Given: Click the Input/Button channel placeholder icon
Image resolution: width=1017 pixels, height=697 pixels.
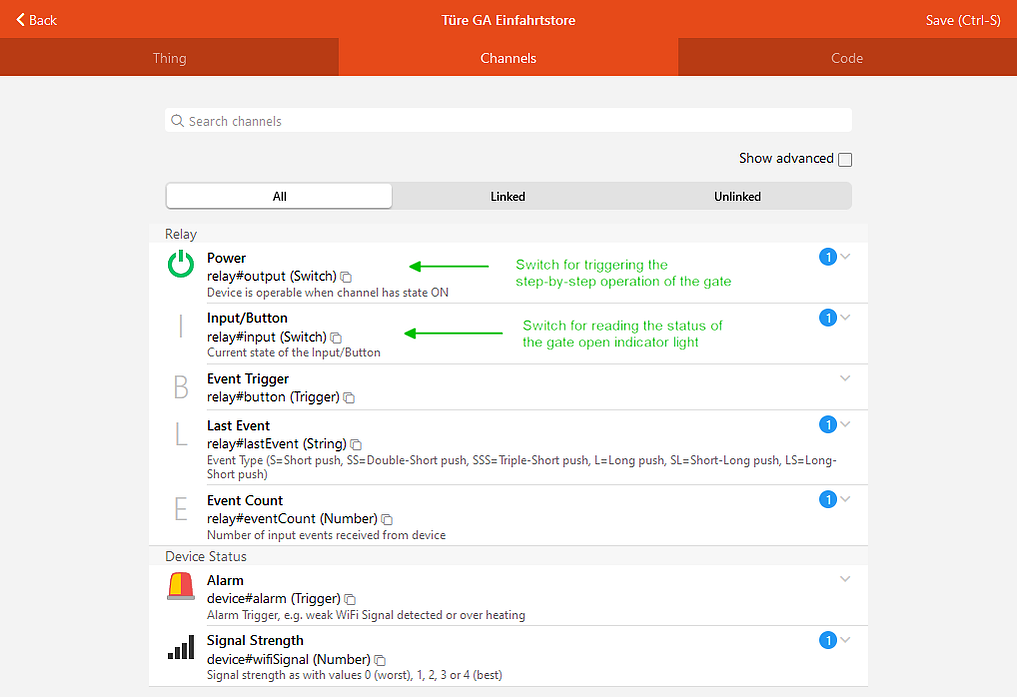Looking at the screenshot, I should click(181, 326).
